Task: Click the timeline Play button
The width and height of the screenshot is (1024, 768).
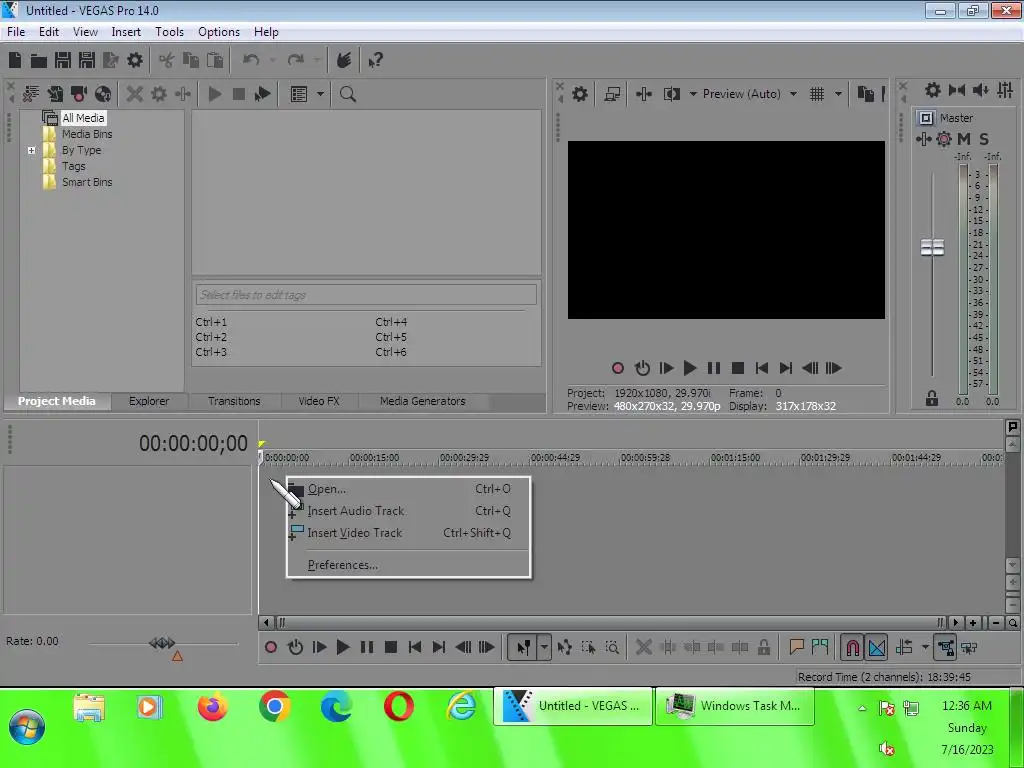Action: [343, 648]
